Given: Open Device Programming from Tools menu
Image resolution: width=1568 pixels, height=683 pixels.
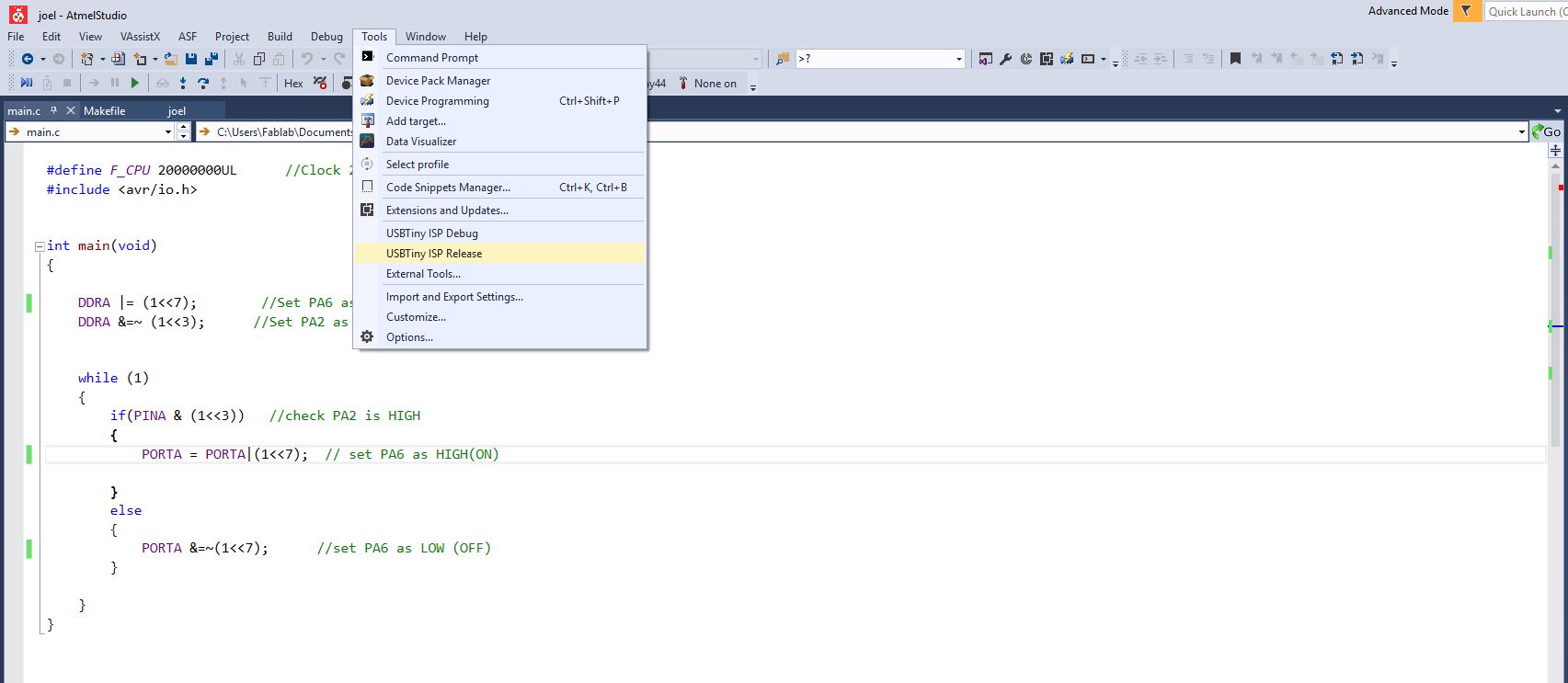Looking at the screenshot, I should (x=499, y=101).
